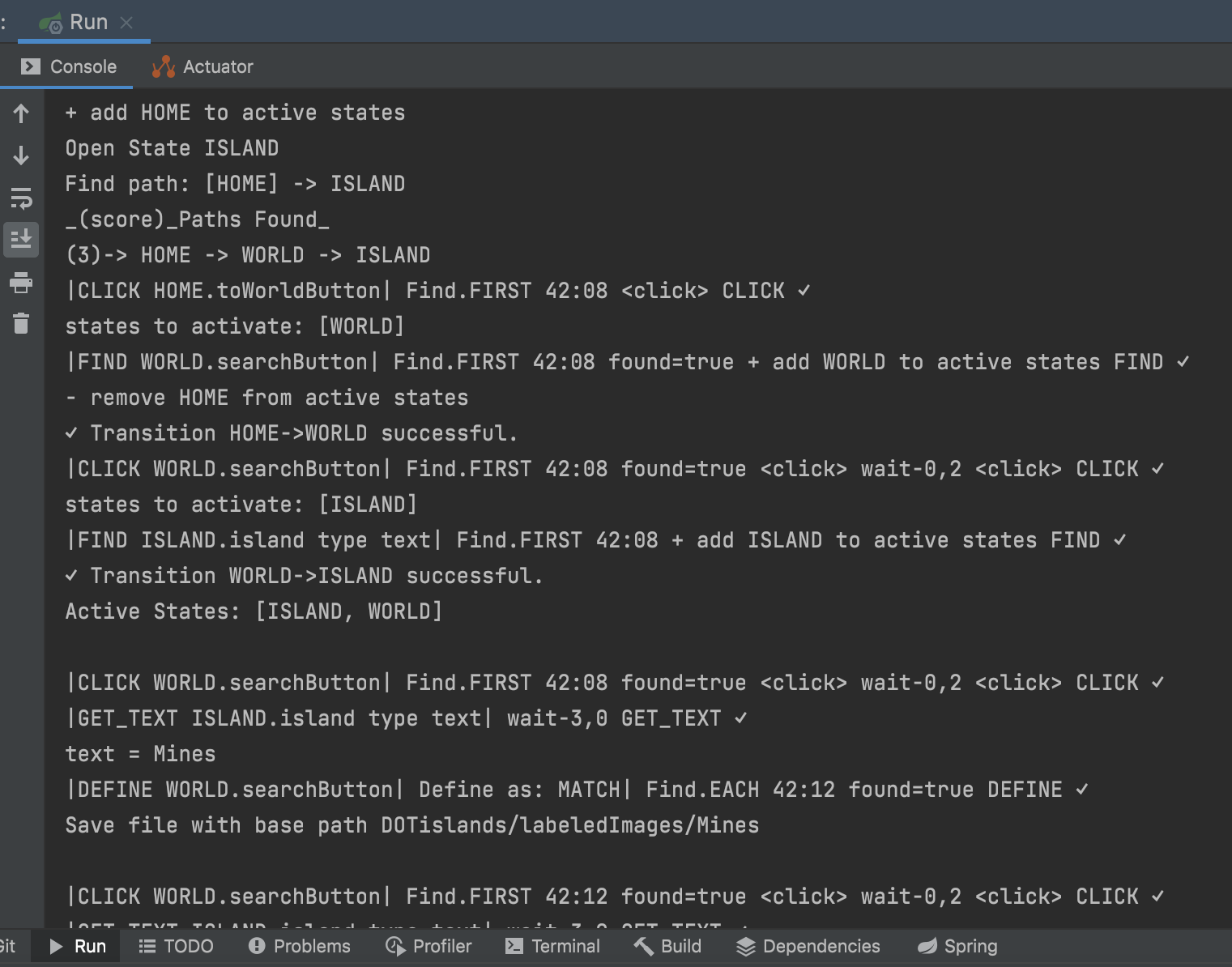1232x967 pixels.
Task: Click the Down the Stack Trace arrow
Action: tap(21, 155)
